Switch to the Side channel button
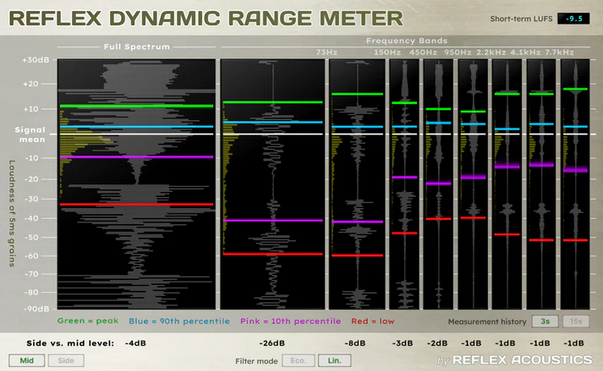Screen dimensions: 603x371 [x=66, y=360]
